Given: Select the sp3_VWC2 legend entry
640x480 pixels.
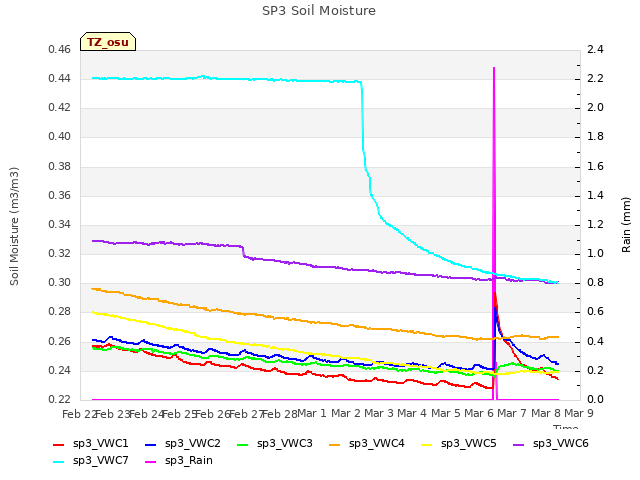Looking at the screenshot, I should pos(182,443).
